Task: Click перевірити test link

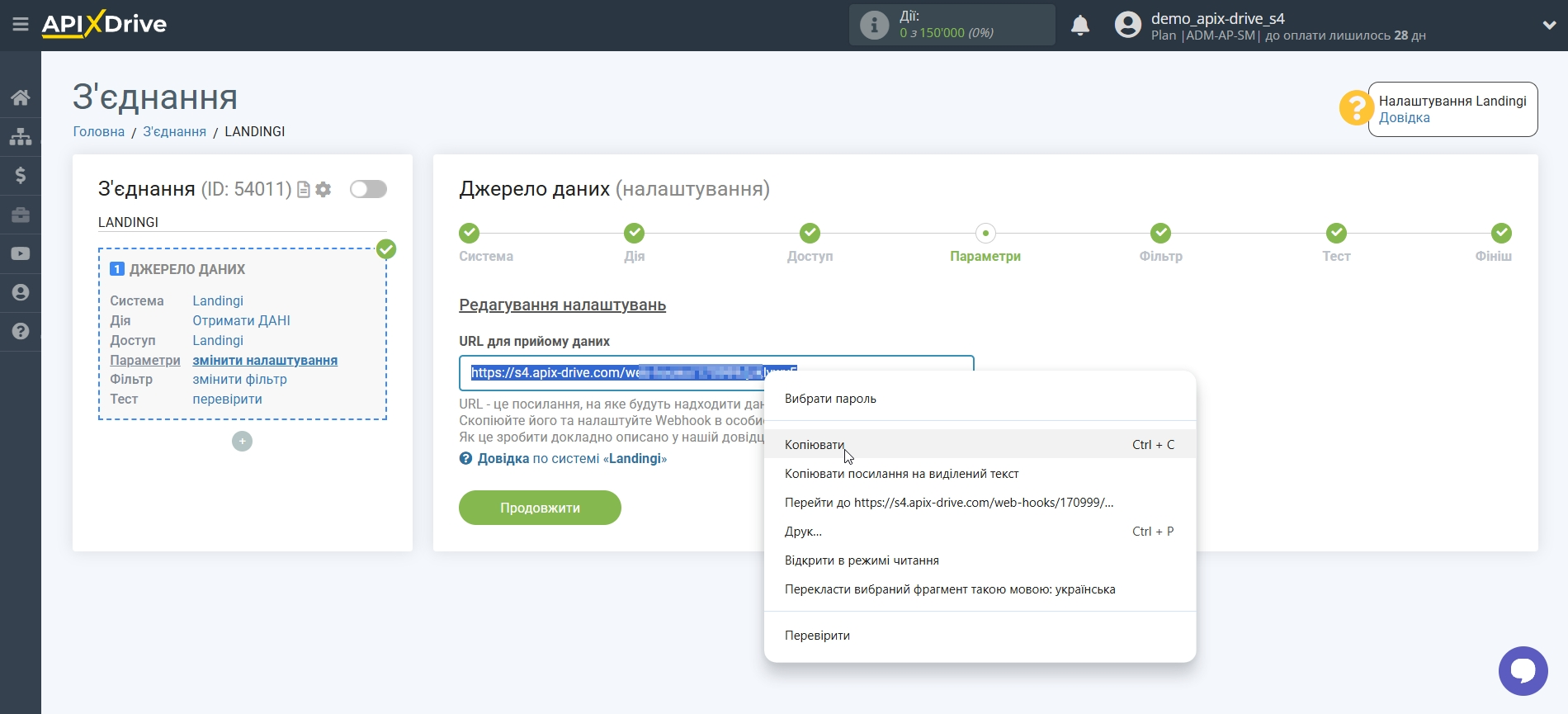Action: [x=227, y=400]
